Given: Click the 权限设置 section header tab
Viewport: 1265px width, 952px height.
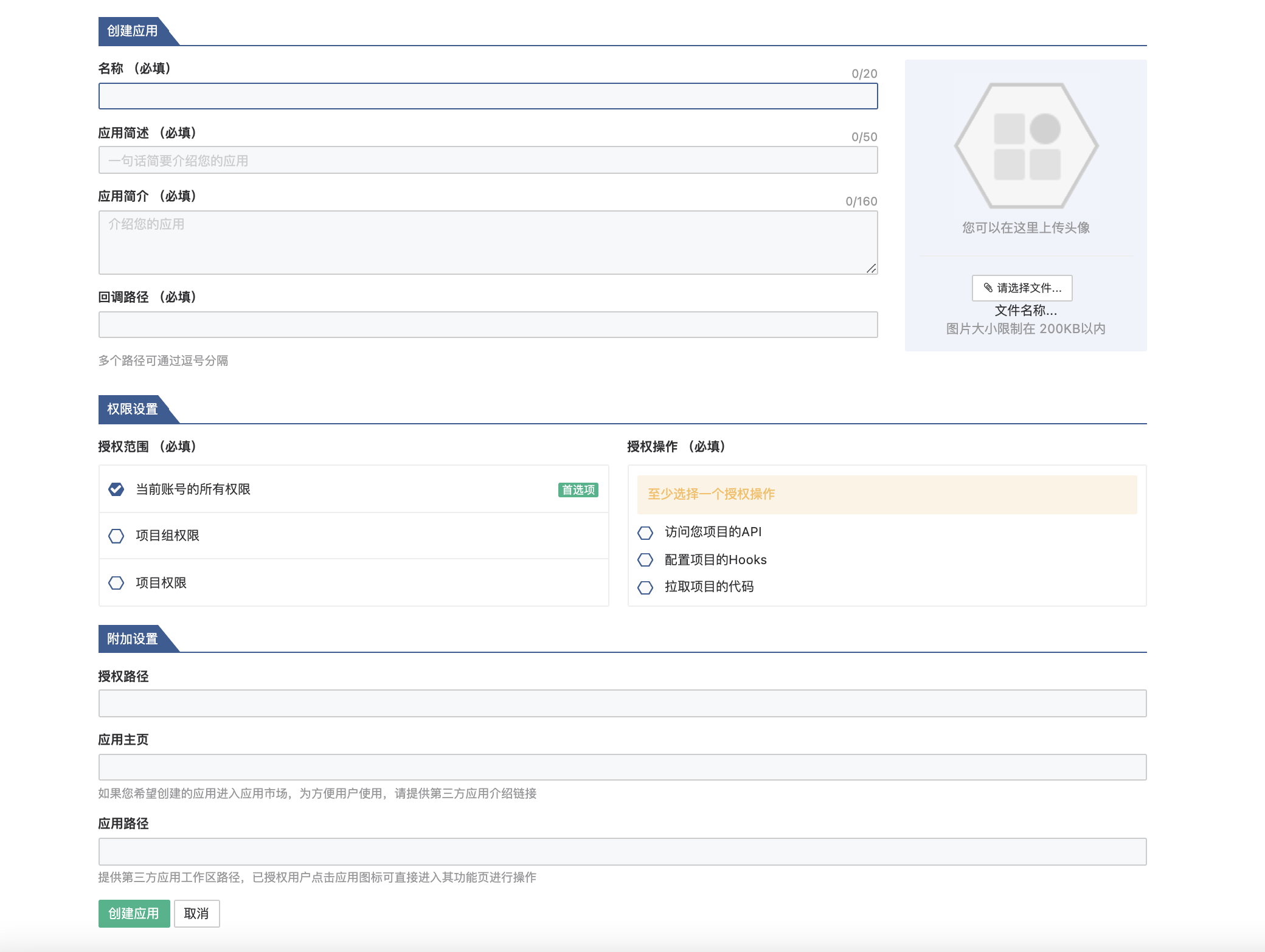Looking at the screenshot, I should pyautogui.click(x=133, y=409).
